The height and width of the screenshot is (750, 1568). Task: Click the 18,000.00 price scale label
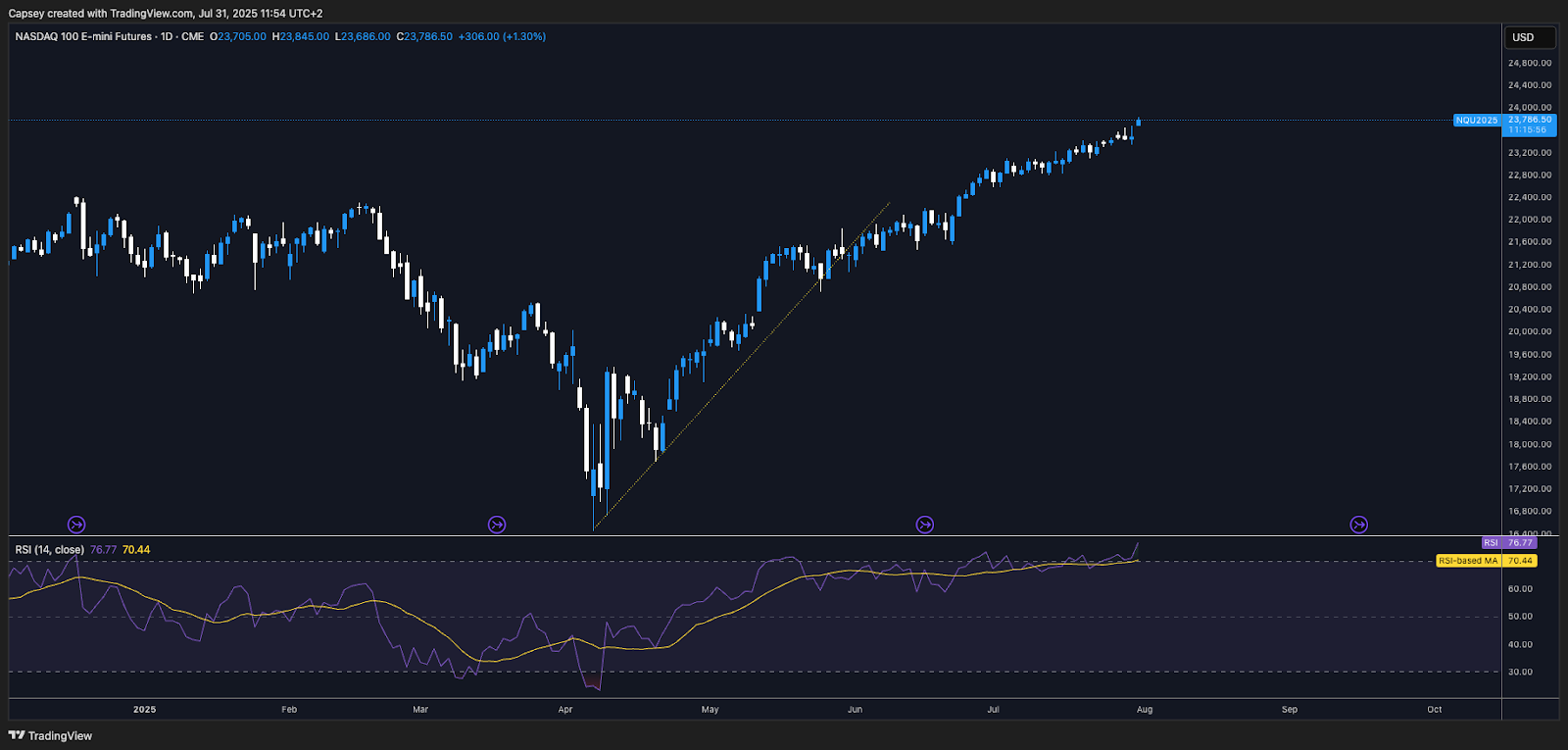1530,444
